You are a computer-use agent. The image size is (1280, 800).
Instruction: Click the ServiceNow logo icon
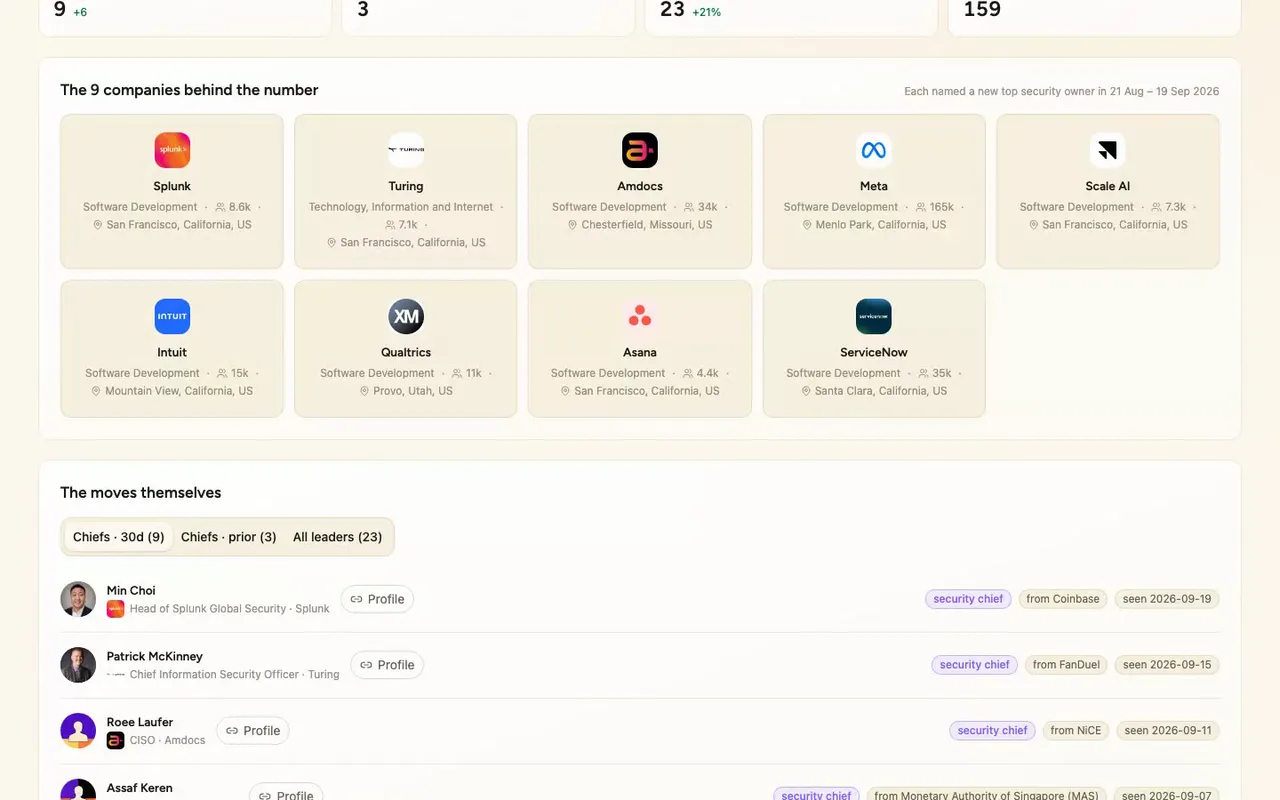pyautogui.click(x=874, y=316)
